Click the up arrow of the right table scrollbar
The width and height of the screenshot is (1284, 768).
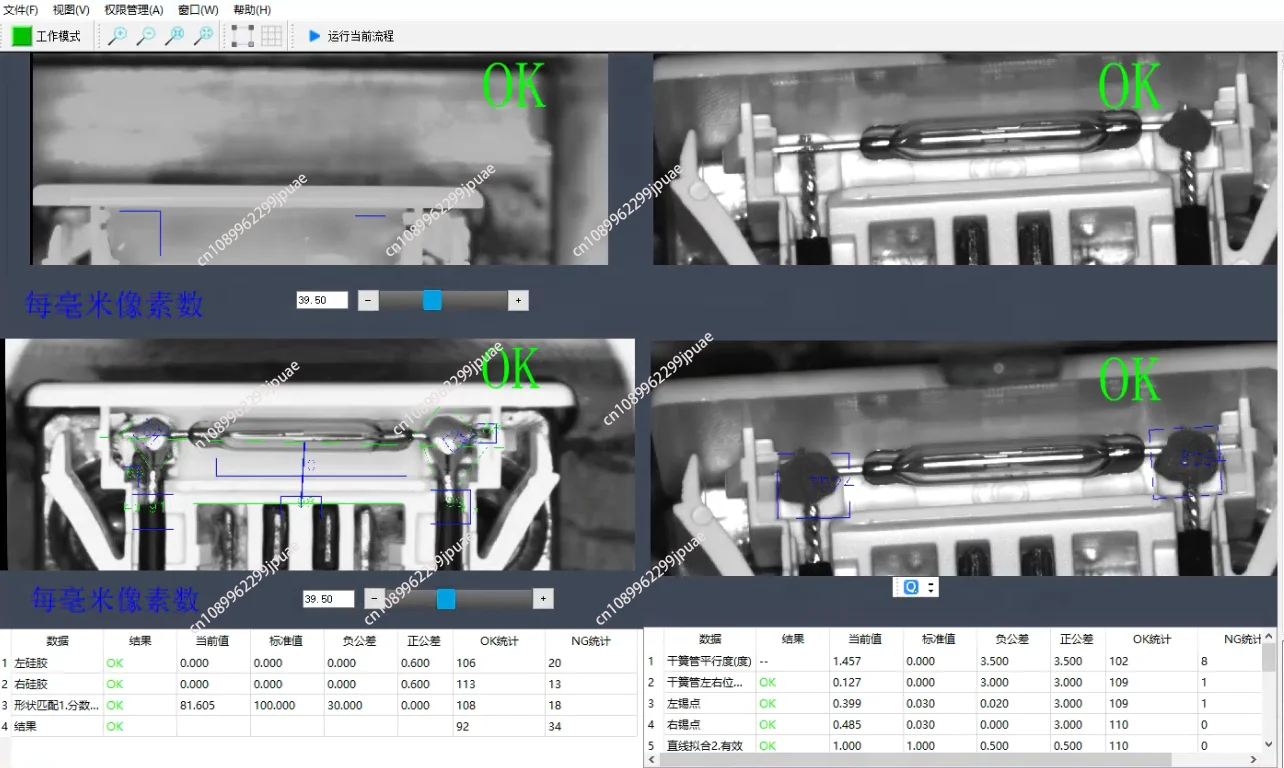pyautogui.click(x=1268, y=635)
